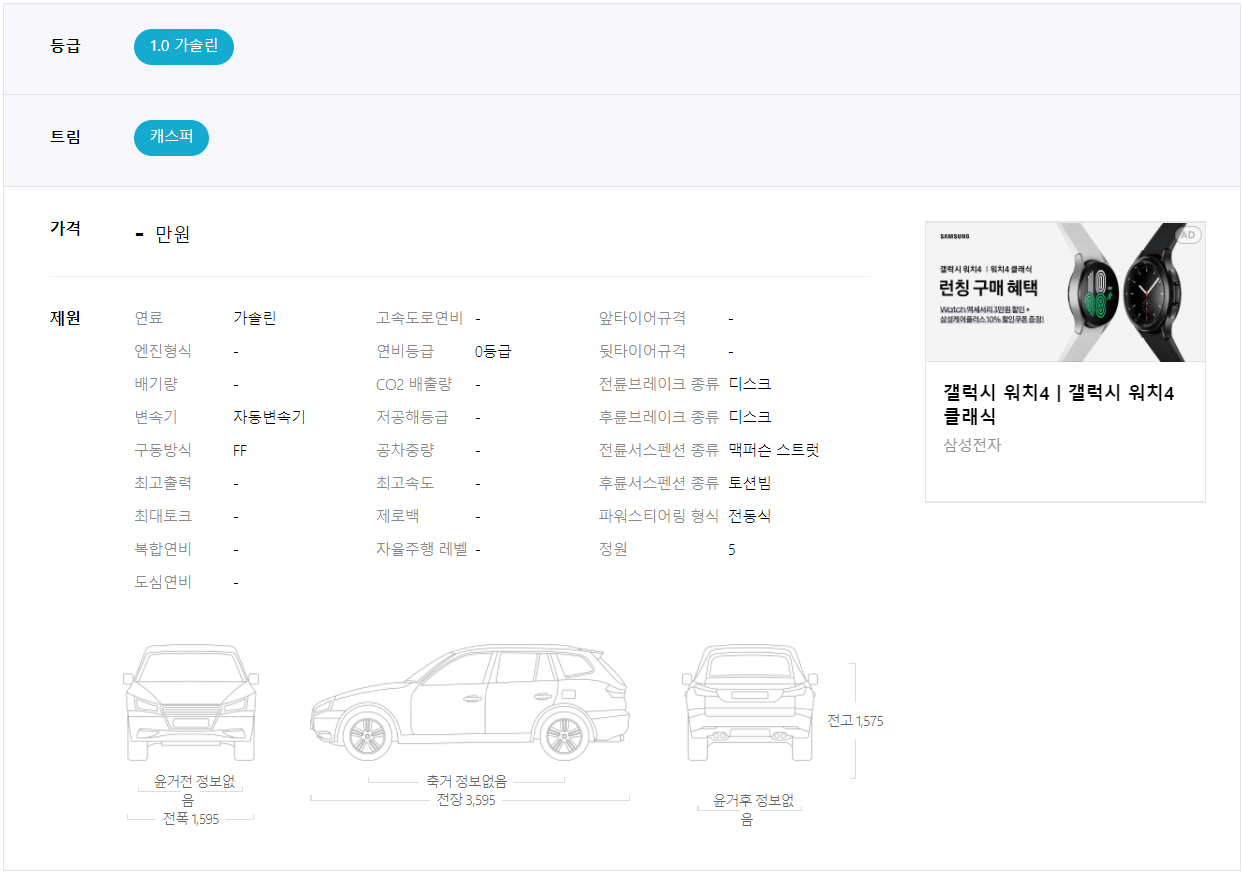Click the front view car illustration
This screenshot has height=873, width=1243.
coord(191,703)
